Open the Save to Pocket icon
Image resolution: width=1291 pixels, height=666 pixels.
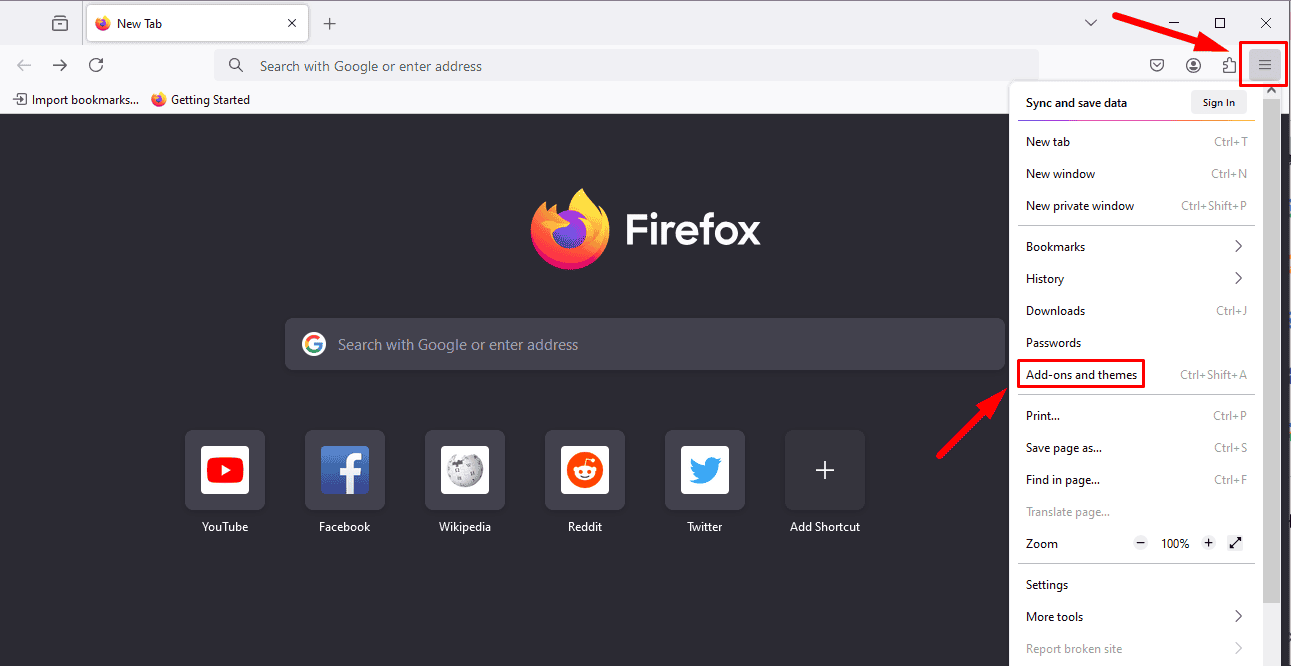(x=1156, y=66)
